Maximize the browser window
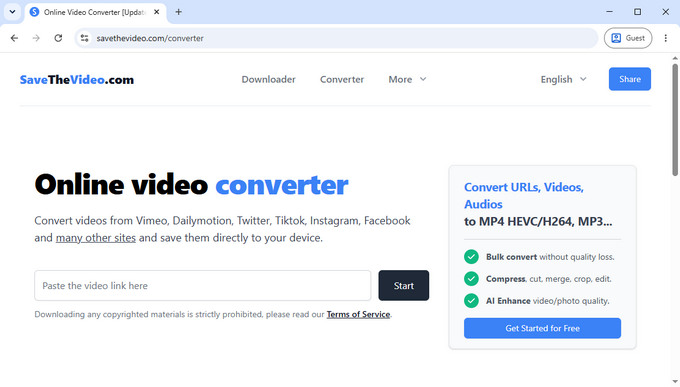This screenshot has width=680, height=387. click(638, 12)
